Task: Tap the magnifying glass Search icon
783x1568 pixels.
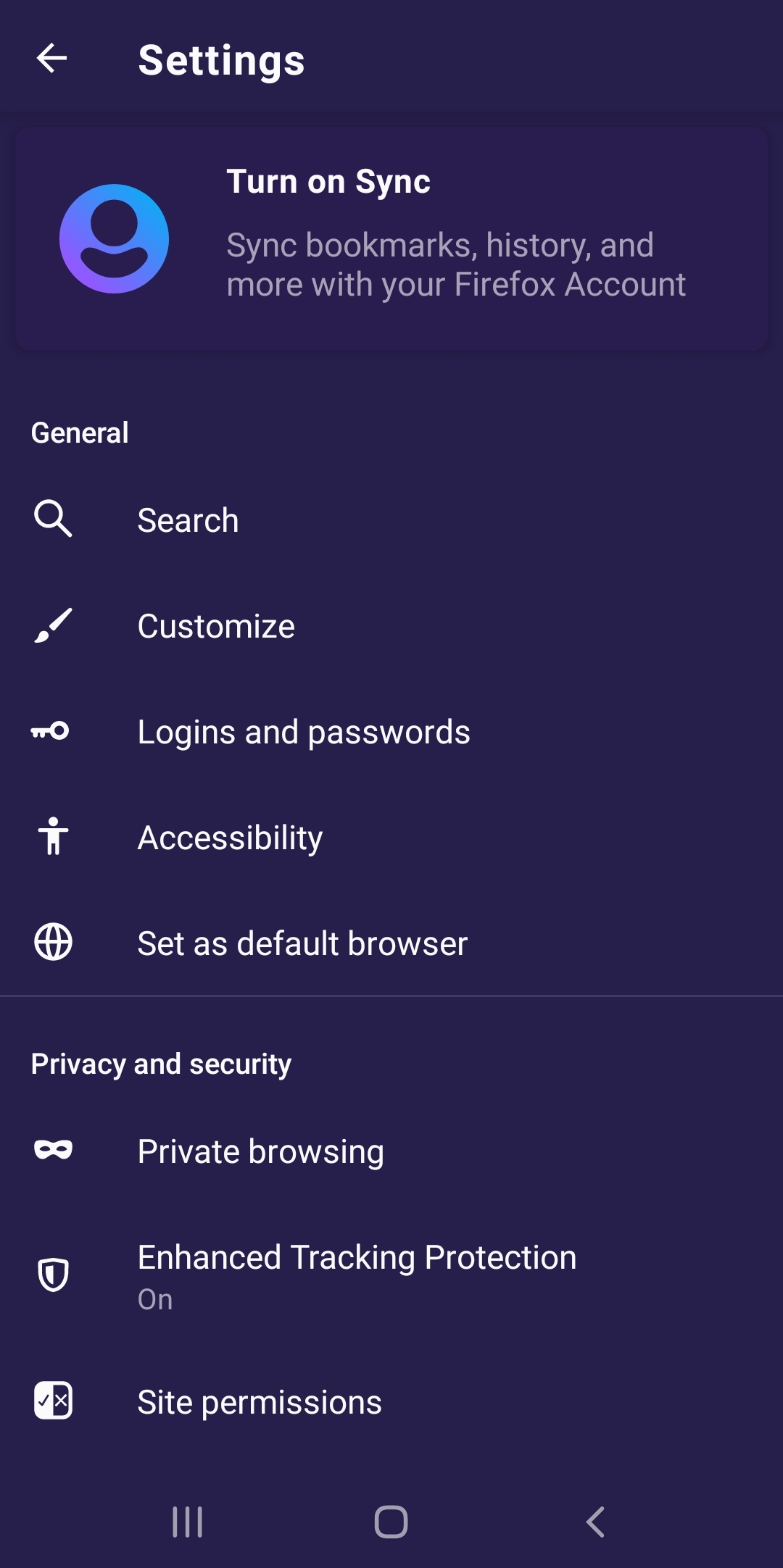Action: (53, 519)
